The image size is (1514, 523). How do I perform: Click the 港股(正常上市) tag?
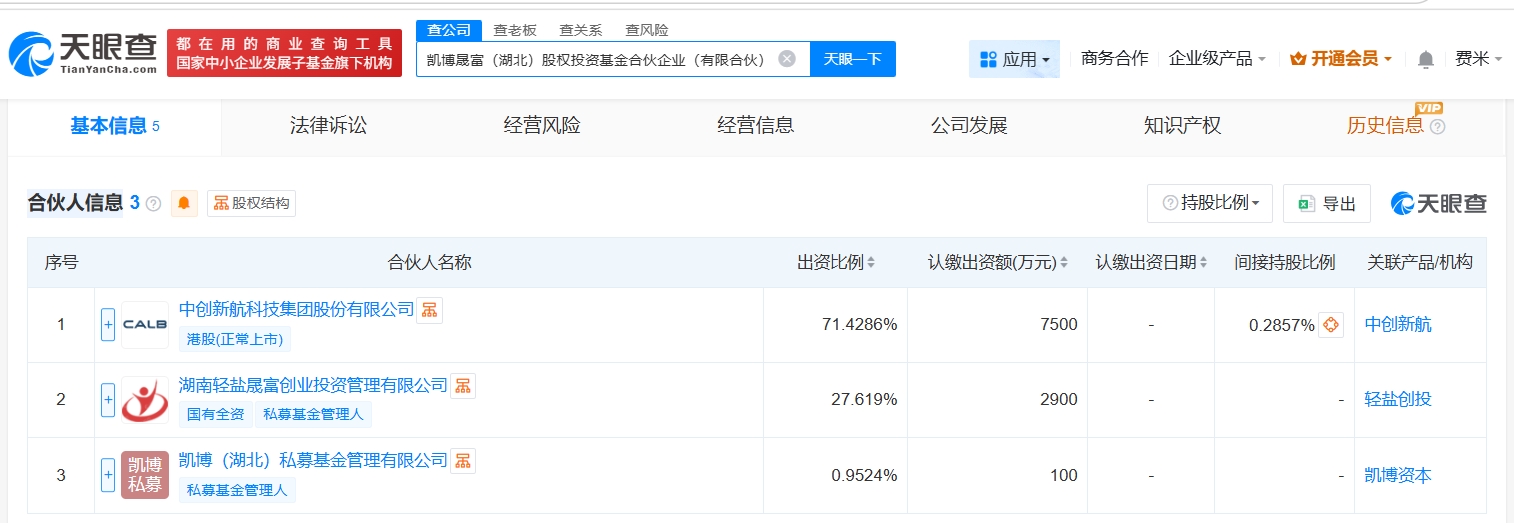click(x=235, y=340)
